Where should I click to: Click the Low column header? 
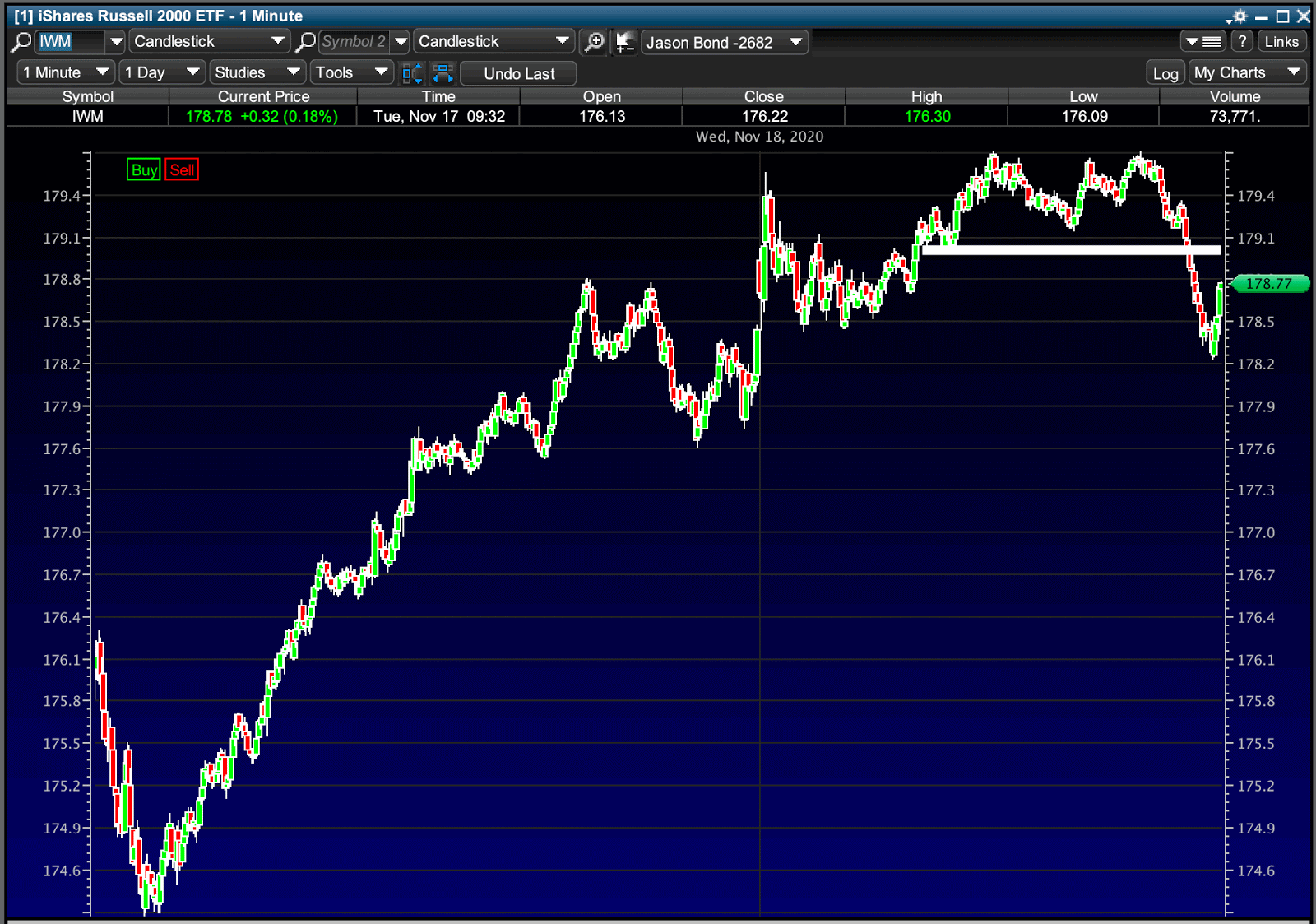(1083, 96)
